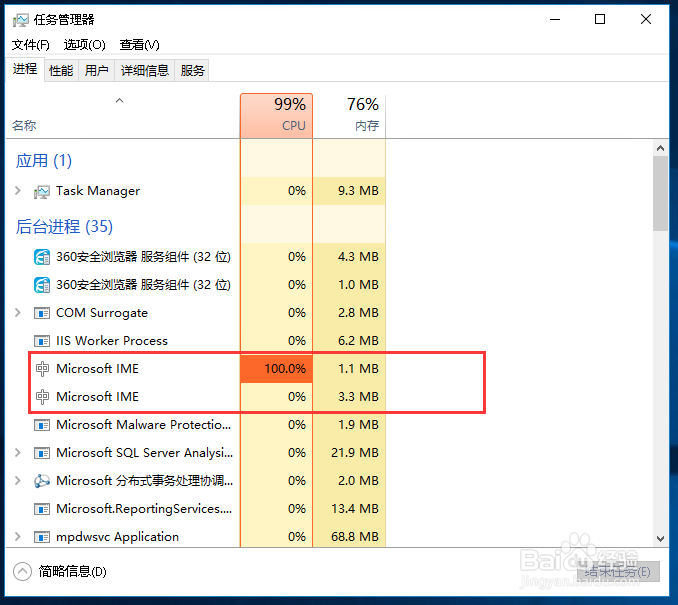This screenshot has width=678, height=605.
Task: Click the Microsoft IME icon at 100.0% CPU
Action: [42, 369]
